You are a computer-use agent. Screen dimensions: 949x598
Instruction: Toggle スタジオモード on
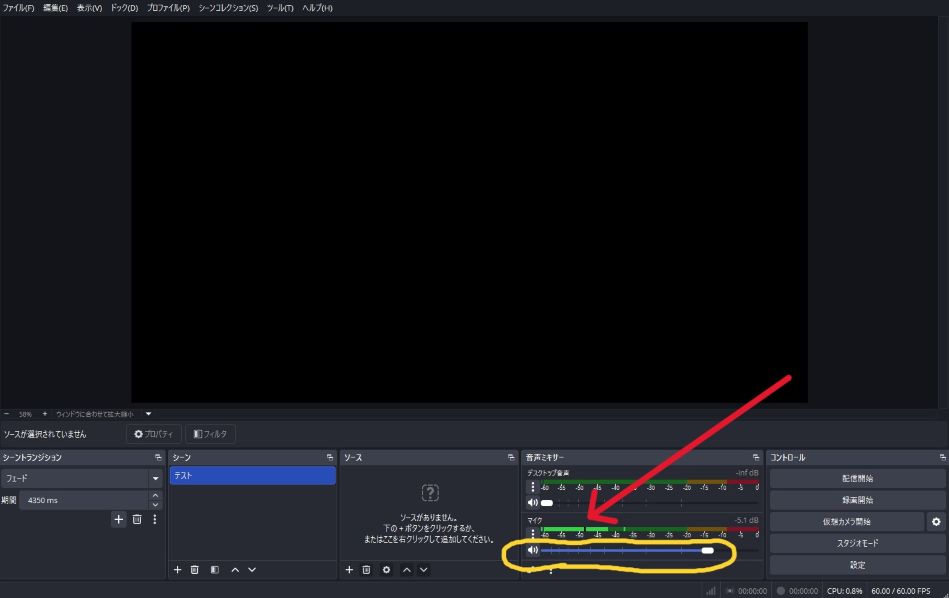(857, 543)
